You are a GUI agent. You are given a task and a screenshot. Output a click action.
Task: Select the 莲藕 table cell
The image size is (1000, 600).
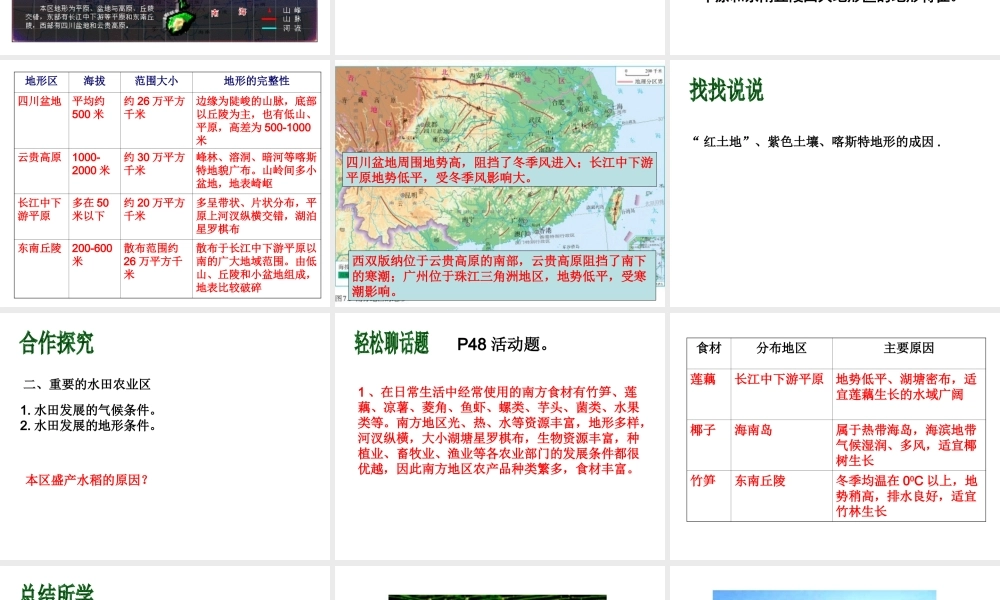click(x=709, y=393)
